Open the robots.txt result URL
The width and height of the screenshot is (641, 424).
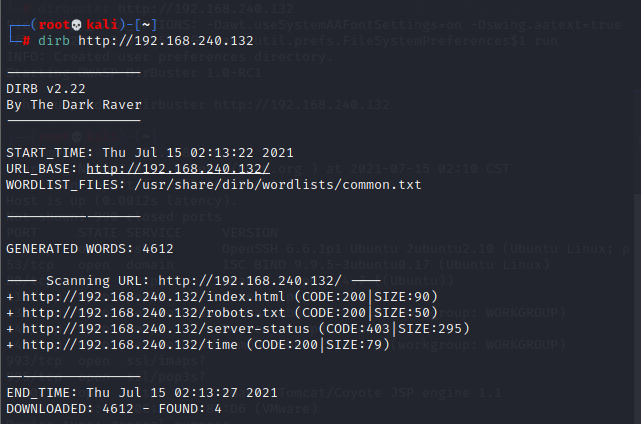click(153, 312)
